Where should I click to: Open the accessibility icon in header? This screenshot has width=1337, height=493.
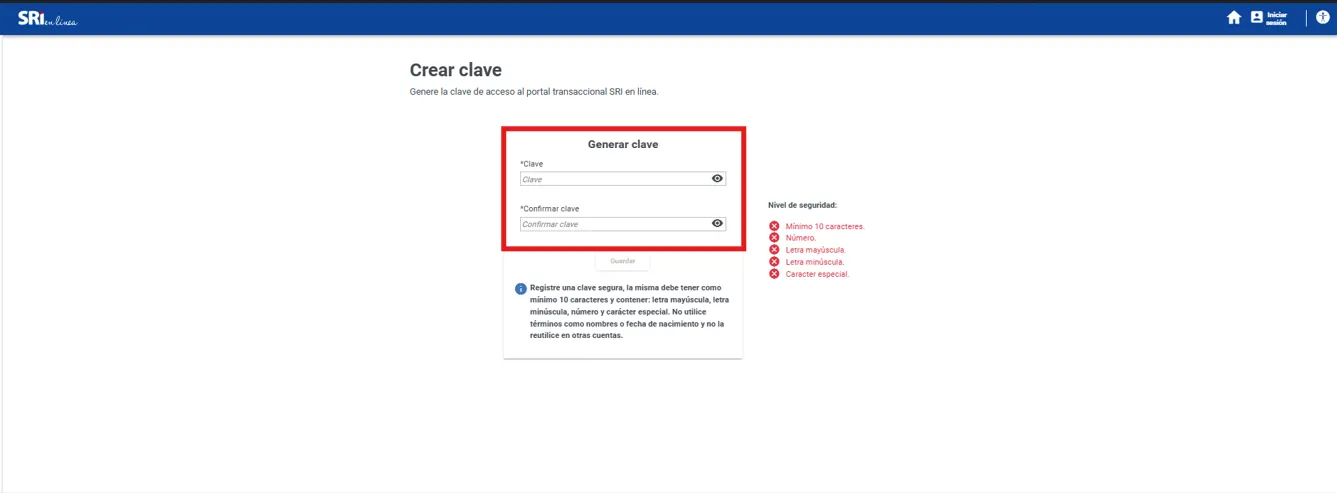pyautogui.click(x=1323, y=18)
